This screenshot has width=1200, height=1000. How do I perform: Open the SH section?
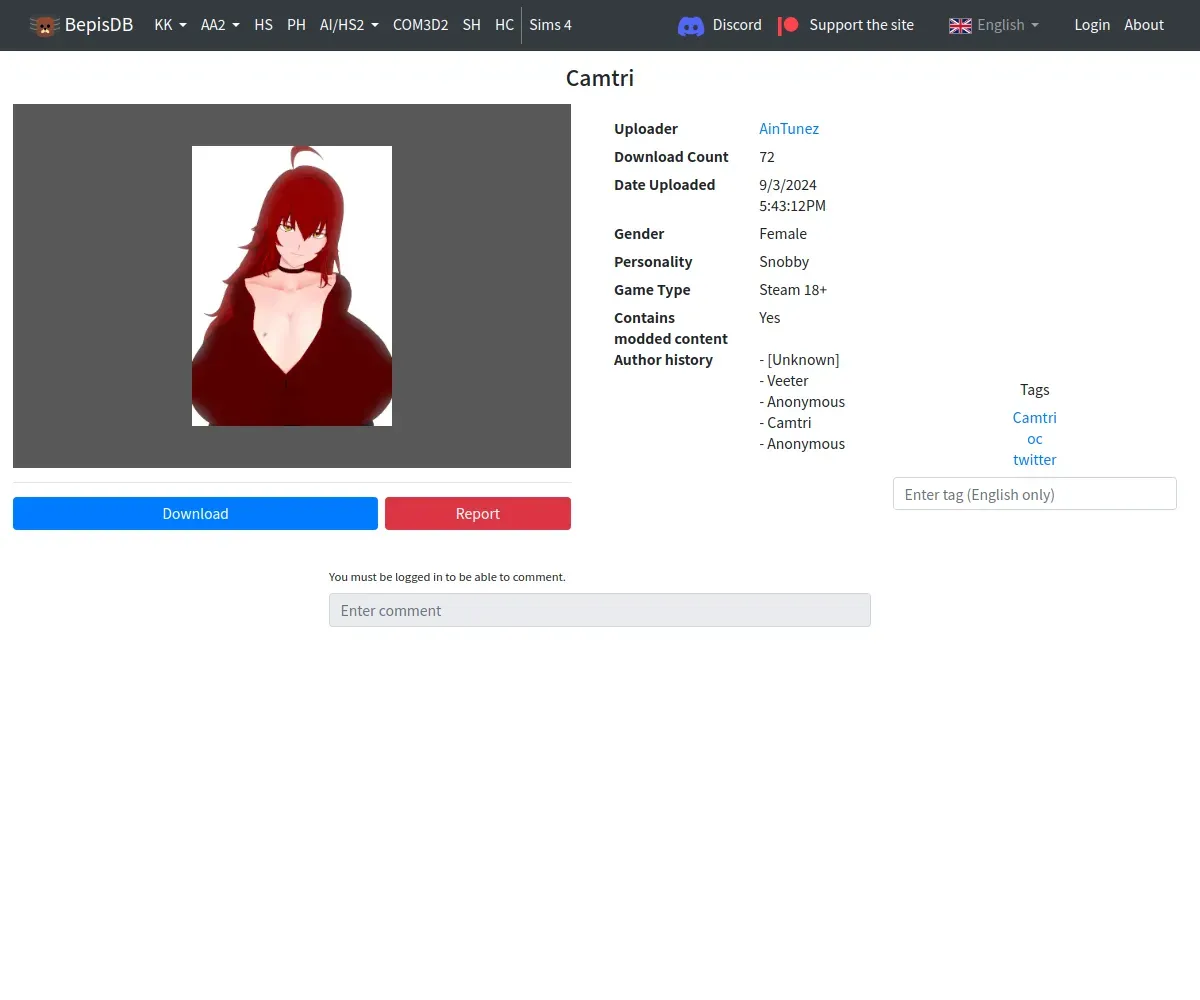(x=471, y=25)
